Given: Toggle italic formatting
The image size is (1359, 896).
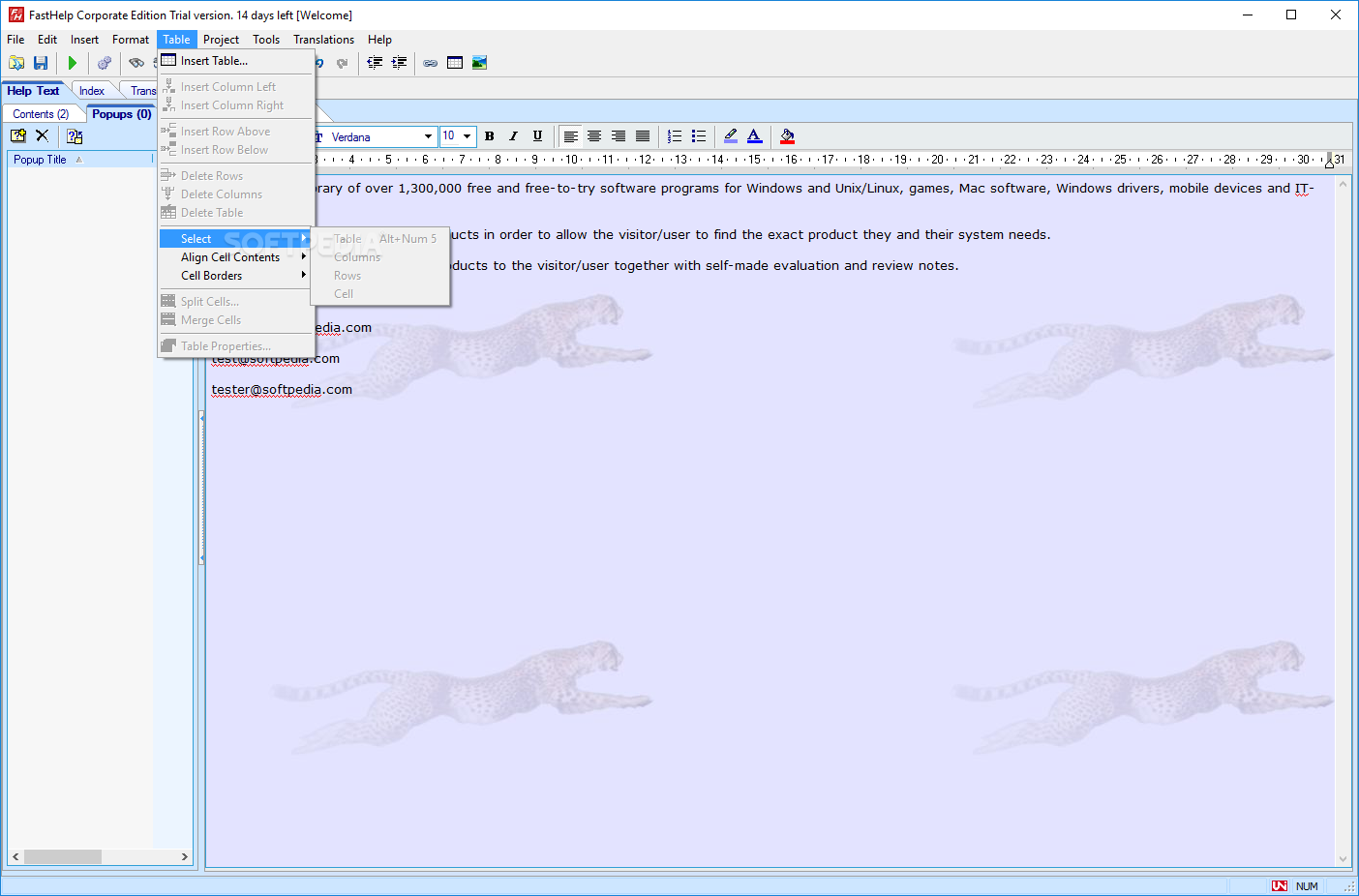Looking at the screenshot, I should (x=514, y=136).
